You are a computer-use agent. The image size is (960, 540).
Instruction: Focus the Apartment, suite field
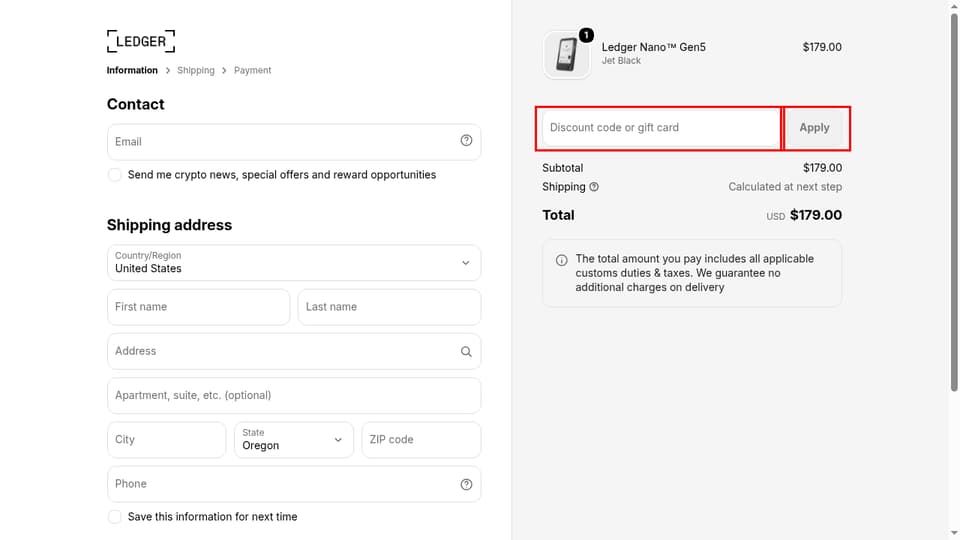(294, 396)
